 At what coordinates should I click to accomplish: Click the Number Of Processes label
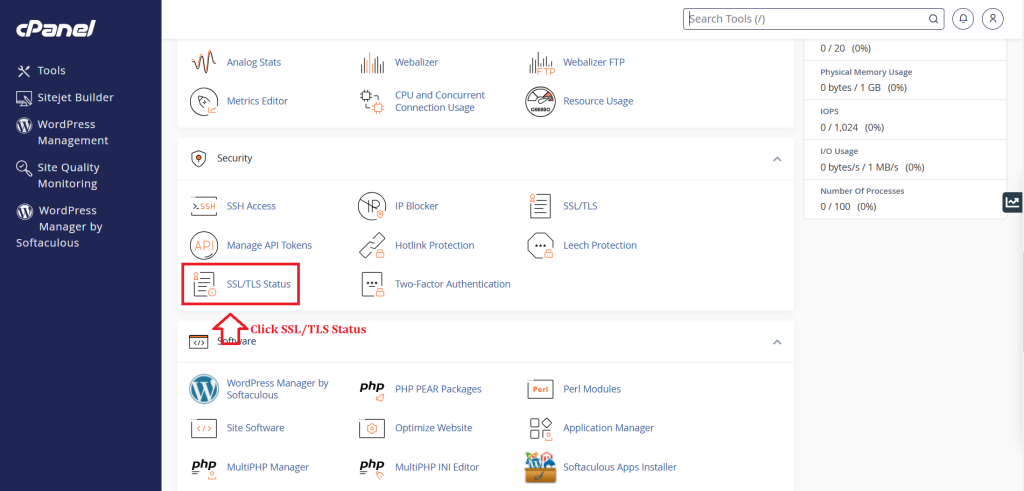pyautogui.click(x=862, y=191)
